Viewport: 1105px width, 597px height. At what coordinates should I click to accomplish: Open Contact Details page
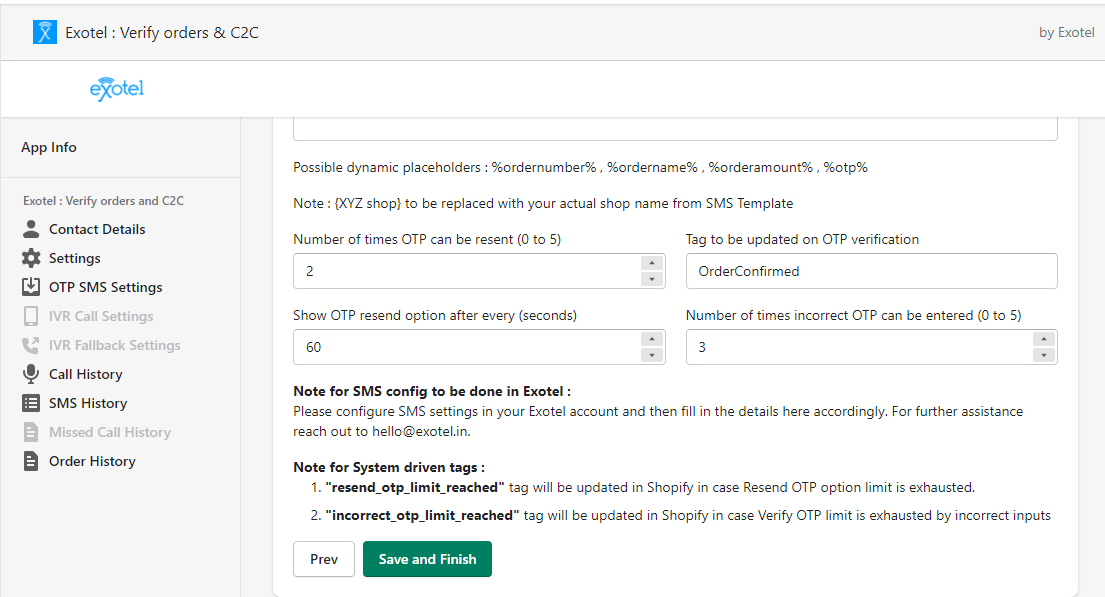point(97,229)
